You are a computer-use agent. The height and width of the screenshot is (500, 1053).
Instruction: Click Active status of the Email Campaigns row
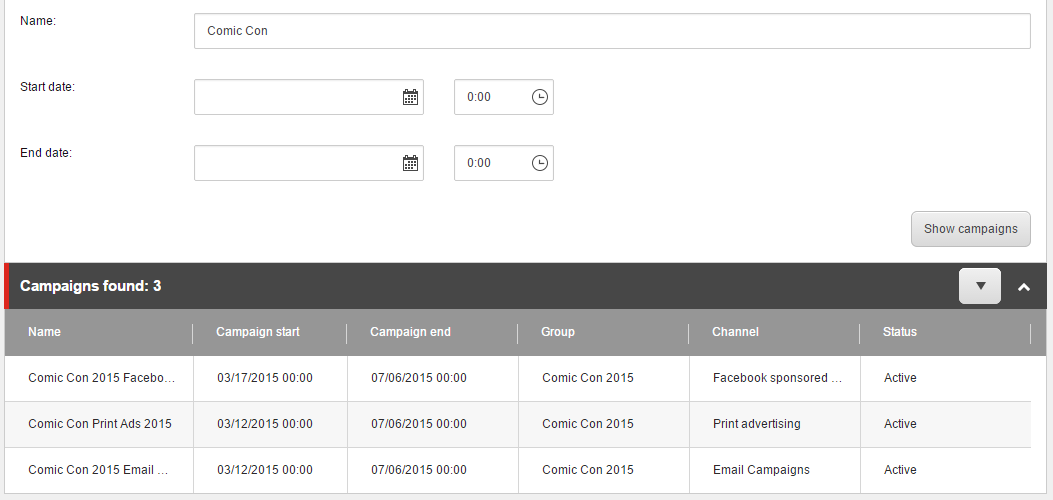tap(900, 470)
